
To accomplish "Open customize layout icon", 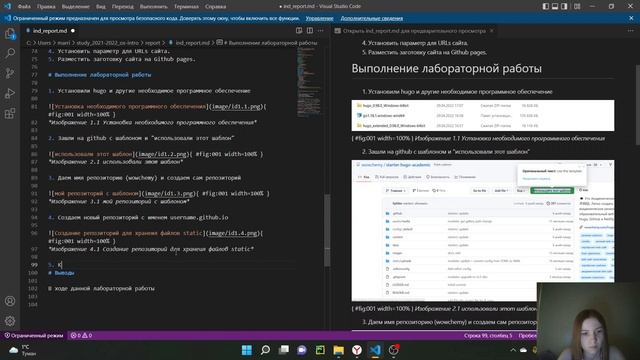I will 577,7.
